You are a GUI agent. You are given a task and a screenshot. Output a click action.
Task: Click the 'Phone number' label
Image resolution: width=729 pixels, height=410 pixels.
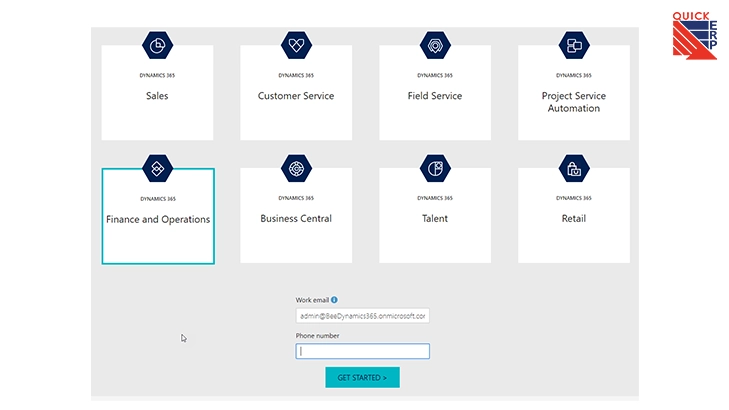tap(318, 336)
